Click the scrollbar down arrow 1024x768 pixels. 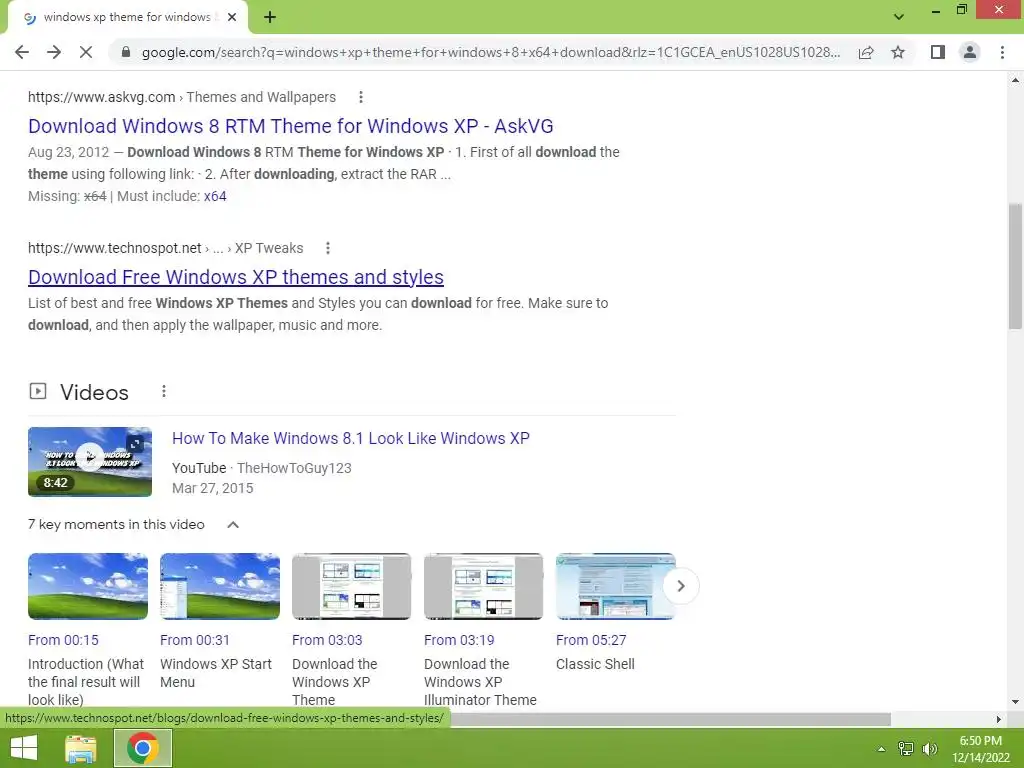[x=1015, y=702]
